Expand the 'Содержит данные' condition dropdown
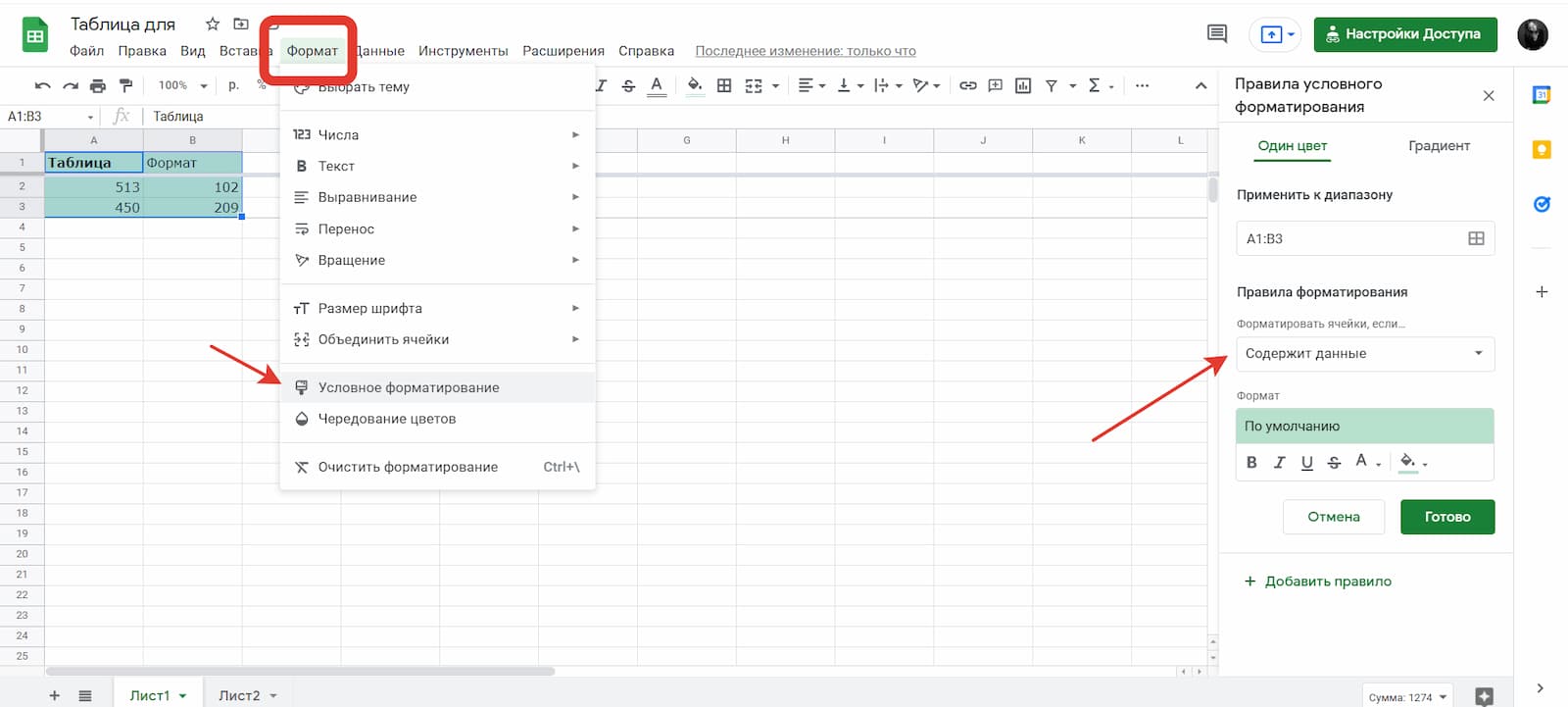The height and width of the screenshot is (707, 1568). click(x=1364, y=354)
